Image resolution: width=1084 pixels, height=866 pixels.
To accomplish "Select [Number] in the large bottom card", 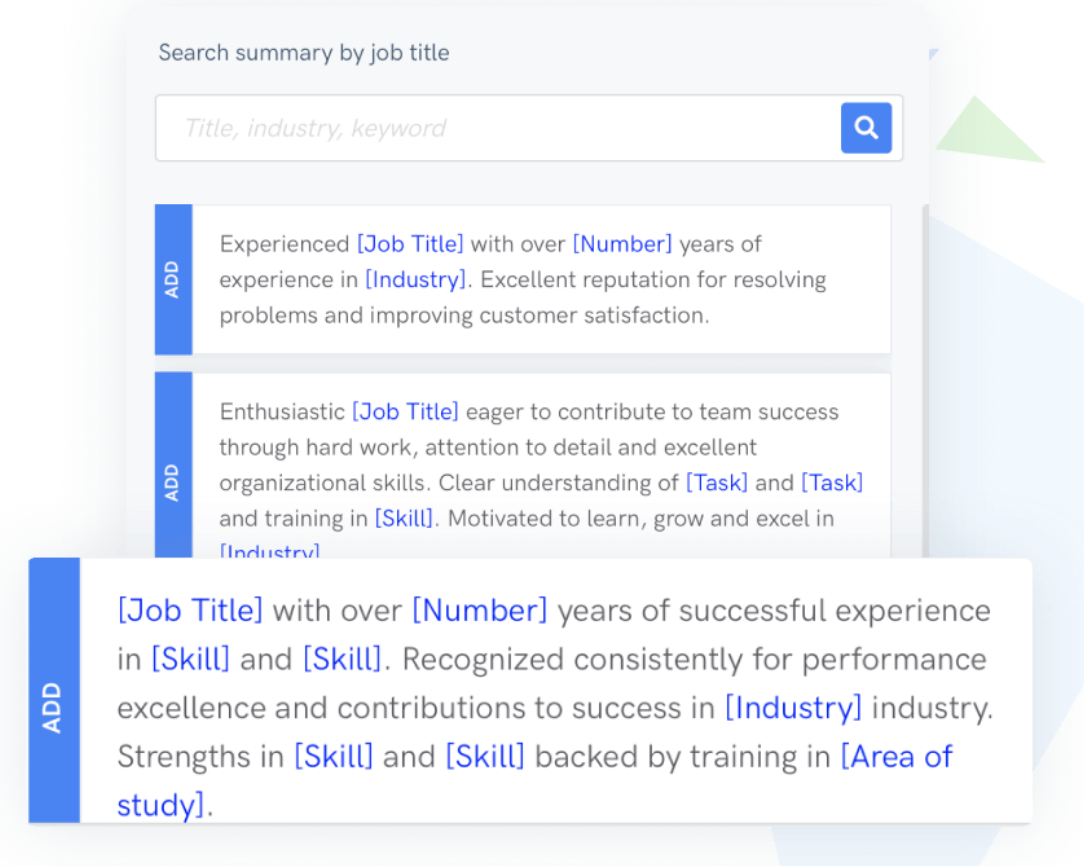I will [x=480, y=611].
